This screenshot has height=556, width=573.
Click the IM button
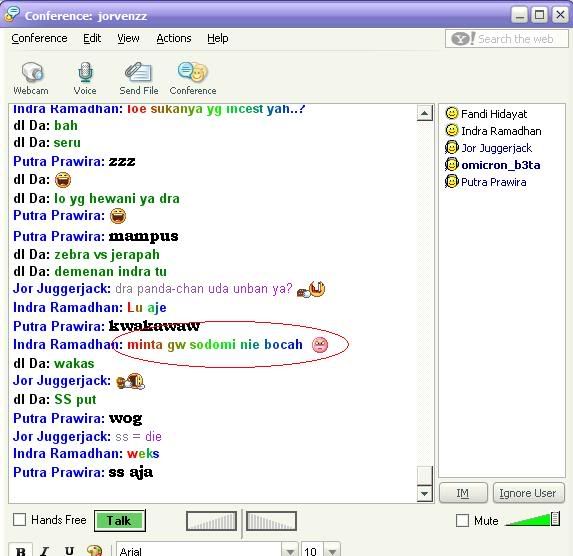pyautogui.click(x=463, y=493)
